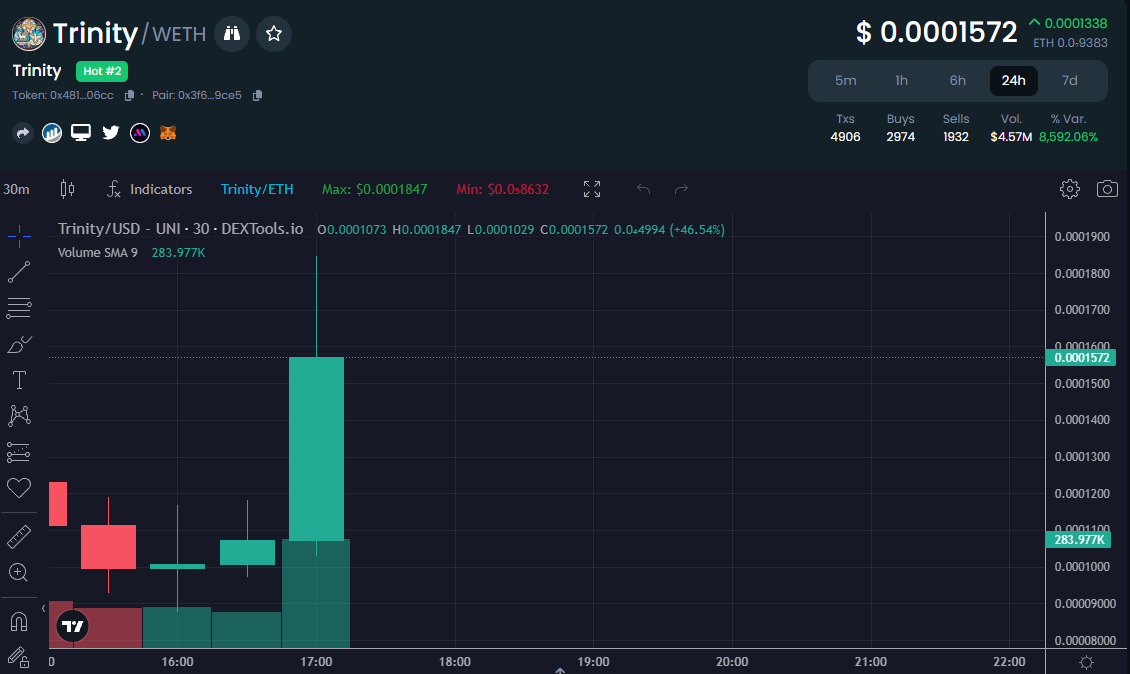Collapse the drawing toolbar chevron
Viewport: 1130px width, 674px height.
pos(43,608)
